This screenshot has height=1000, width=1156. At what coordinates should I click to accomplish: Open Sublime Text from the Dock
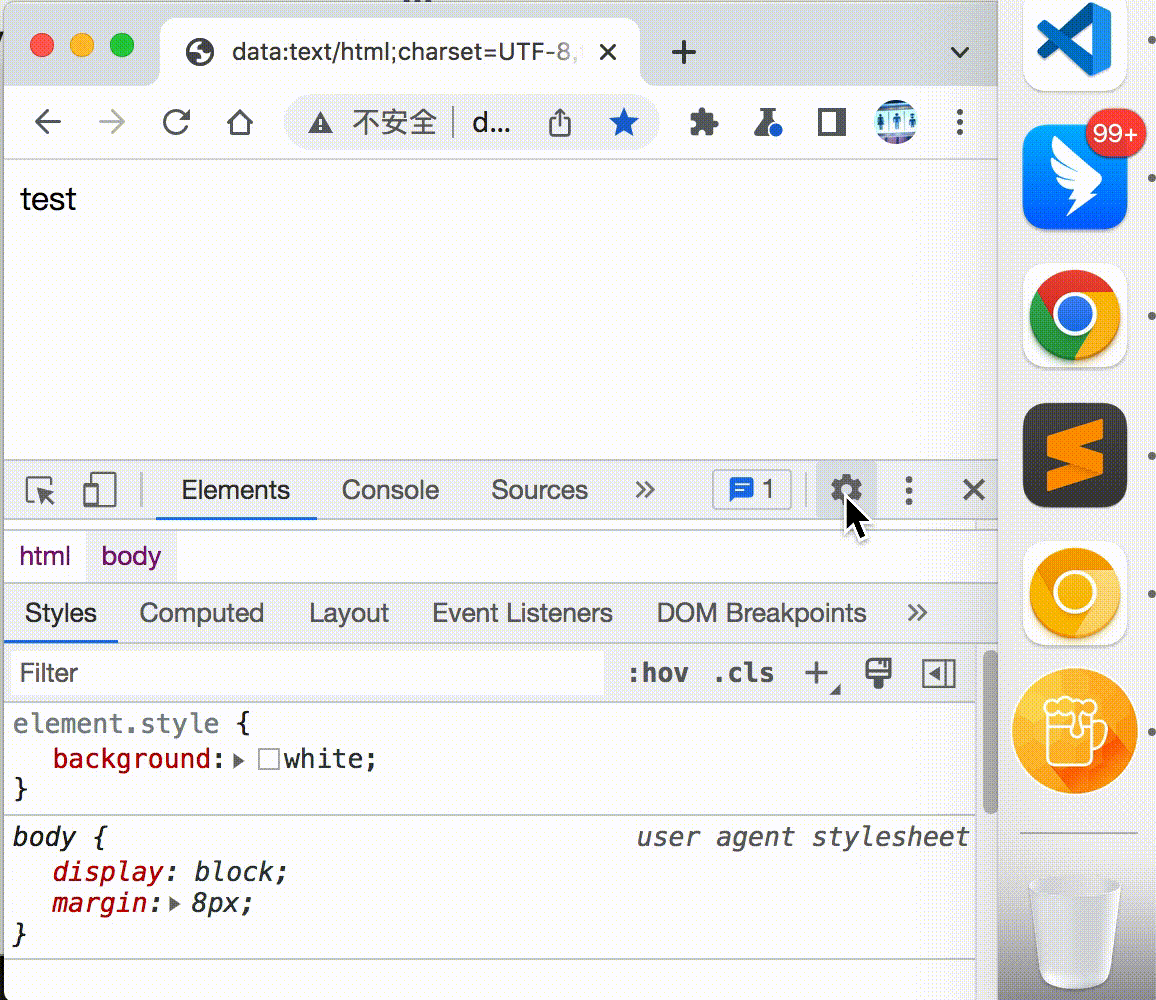tap(1074, 455)
